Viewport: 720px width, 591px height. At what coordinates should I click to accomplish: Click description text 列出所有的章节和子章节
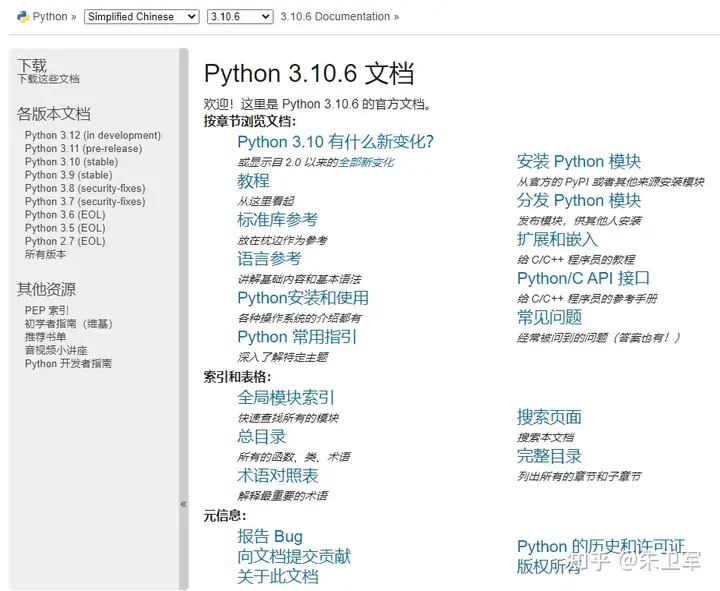coord(579,476)
